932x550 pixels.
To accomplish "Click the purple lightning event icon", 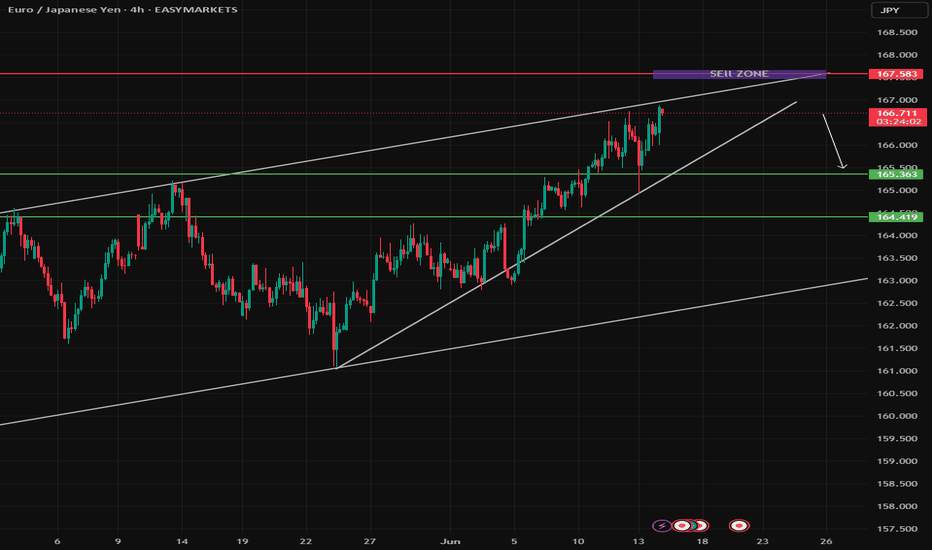I will click(661, 526).
